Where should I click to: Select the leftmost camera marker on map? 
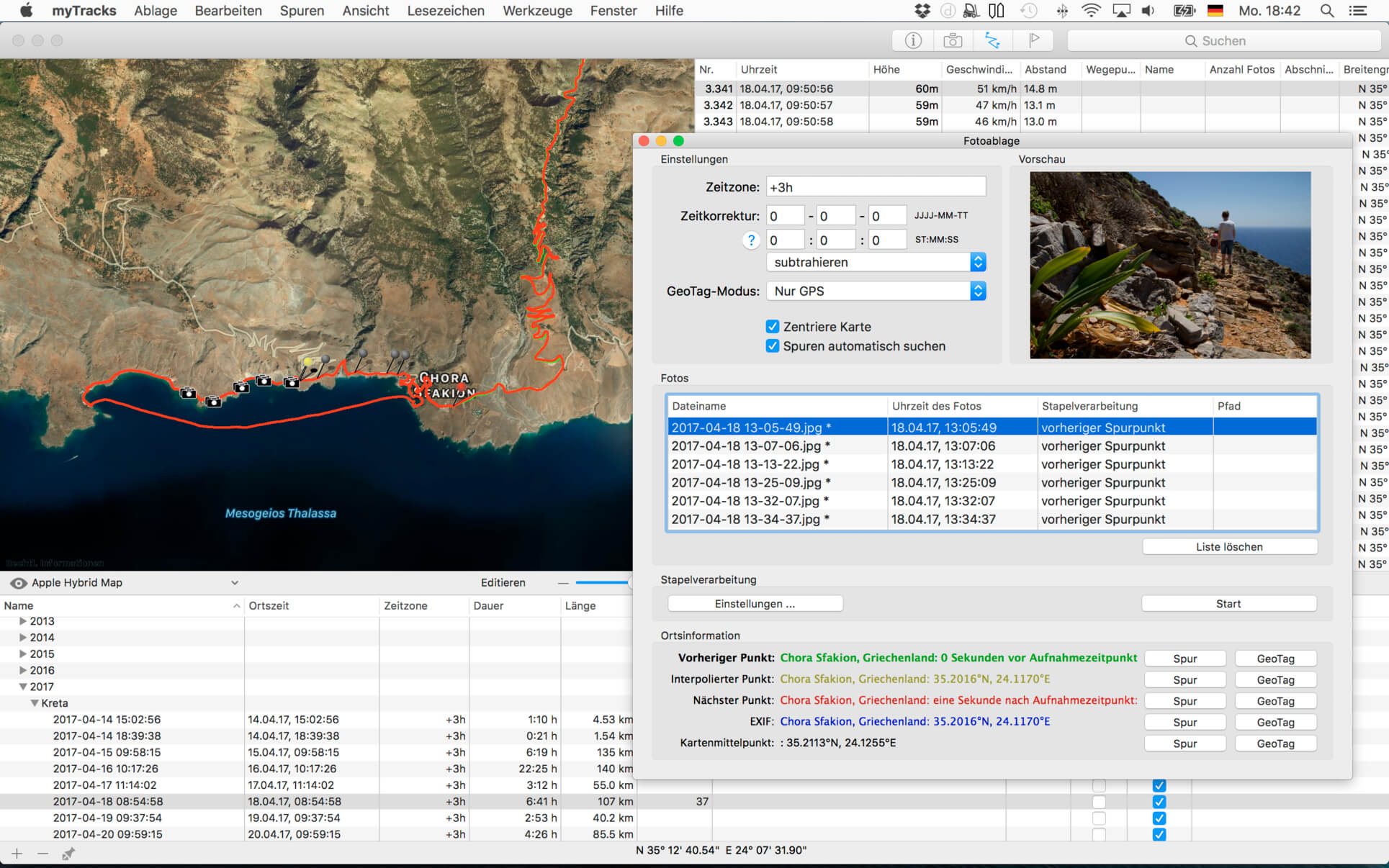click(x=188, y=393)
